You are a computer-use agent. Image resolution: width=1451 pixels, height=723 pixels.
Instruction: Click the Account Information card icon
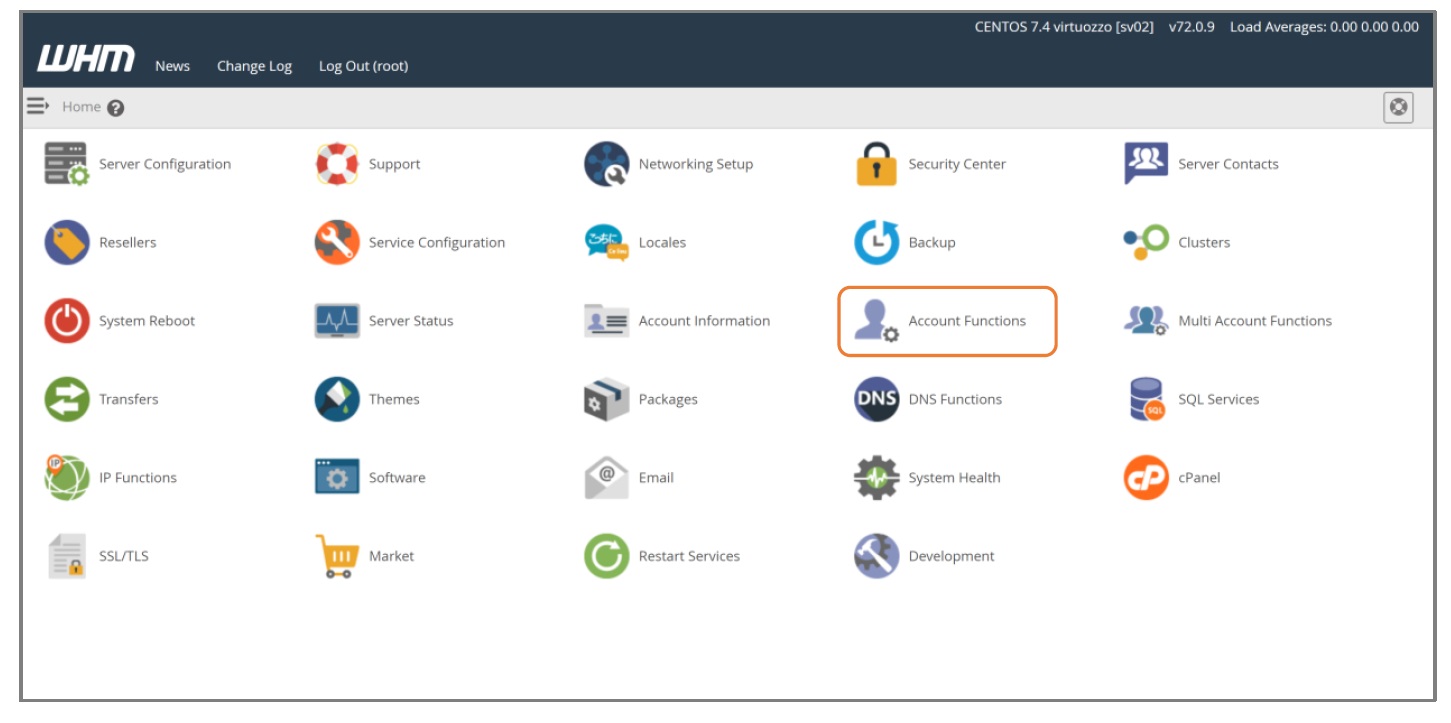607,321
